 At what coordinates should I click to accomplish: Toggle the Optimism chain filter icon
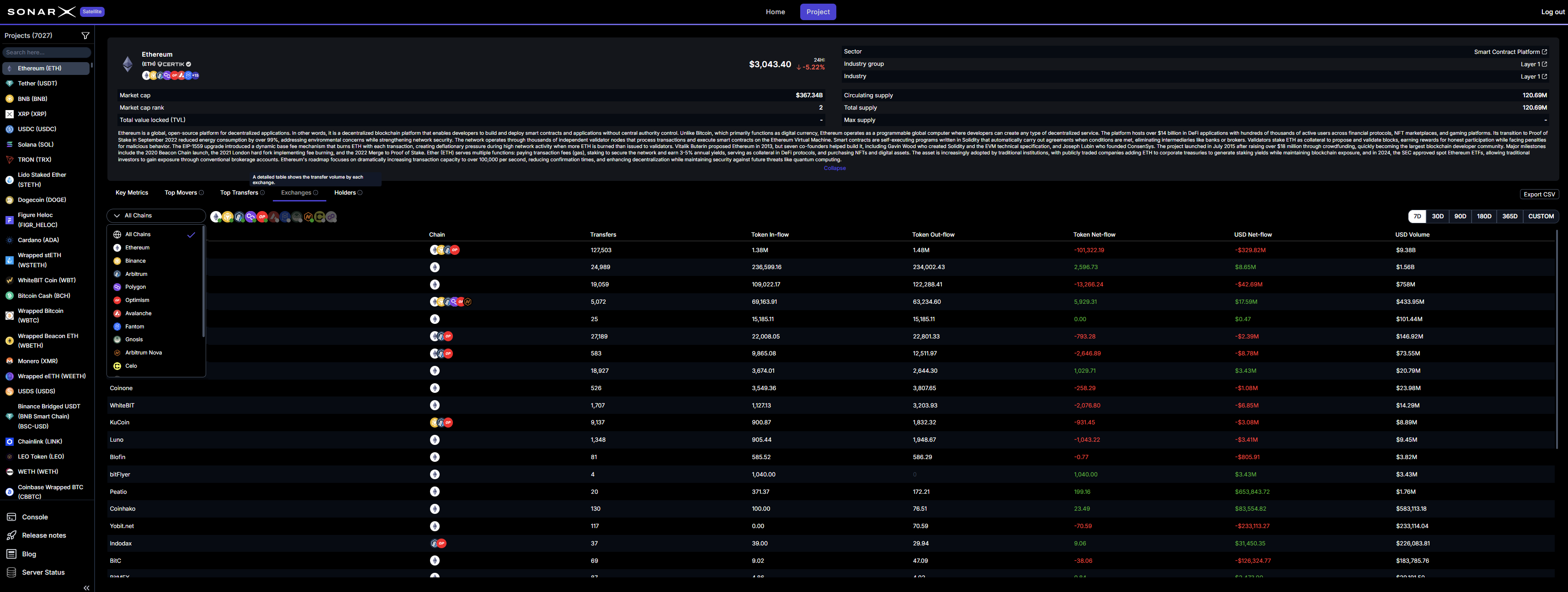pyautogui.click(x=262, y=217)
